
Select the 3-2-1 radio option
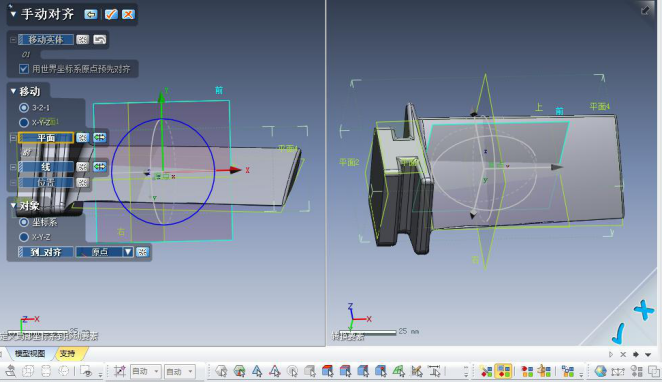(24, 108)
